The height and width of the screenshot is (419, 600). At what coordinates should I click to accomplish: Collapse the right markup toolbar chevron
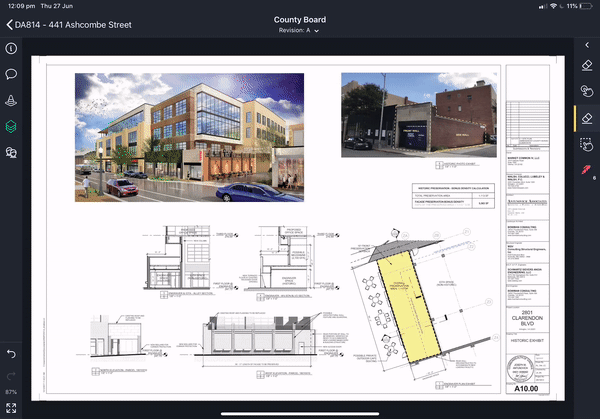[x=587, y=45]
